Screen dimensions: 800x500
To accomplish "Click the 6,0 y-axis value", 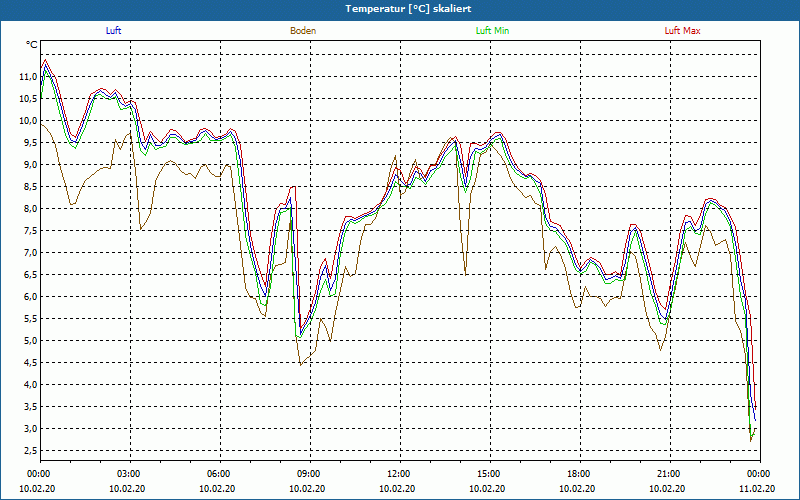I will point(30,296).
